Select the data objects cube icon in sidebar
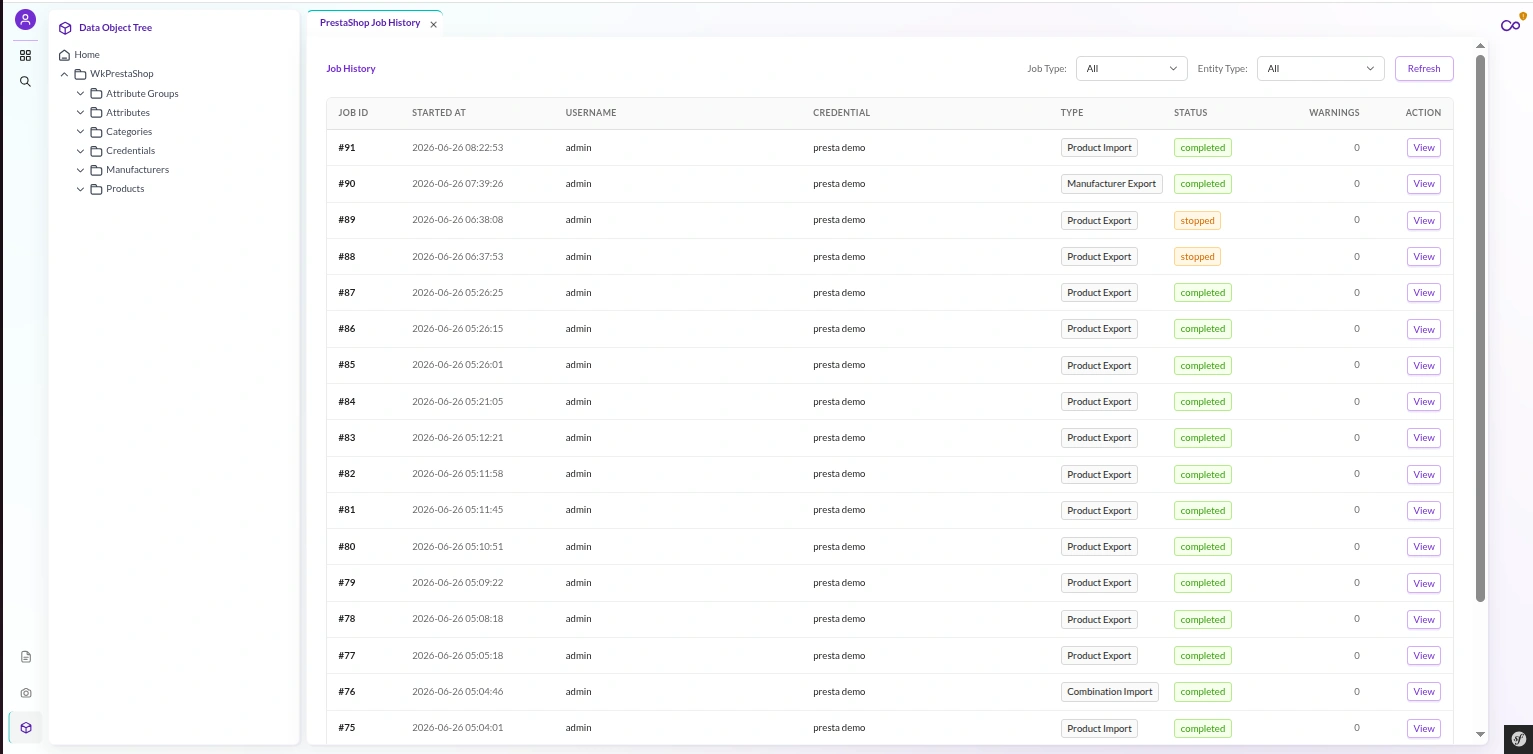The width and height of the screenshot is (1533, 754). click(x=26, y=728)
